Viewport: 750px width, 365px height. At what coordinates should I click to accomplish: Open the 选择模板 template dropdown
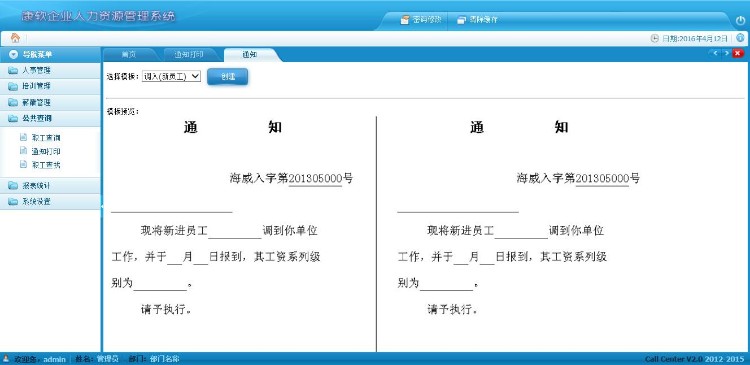click(171, 76)
